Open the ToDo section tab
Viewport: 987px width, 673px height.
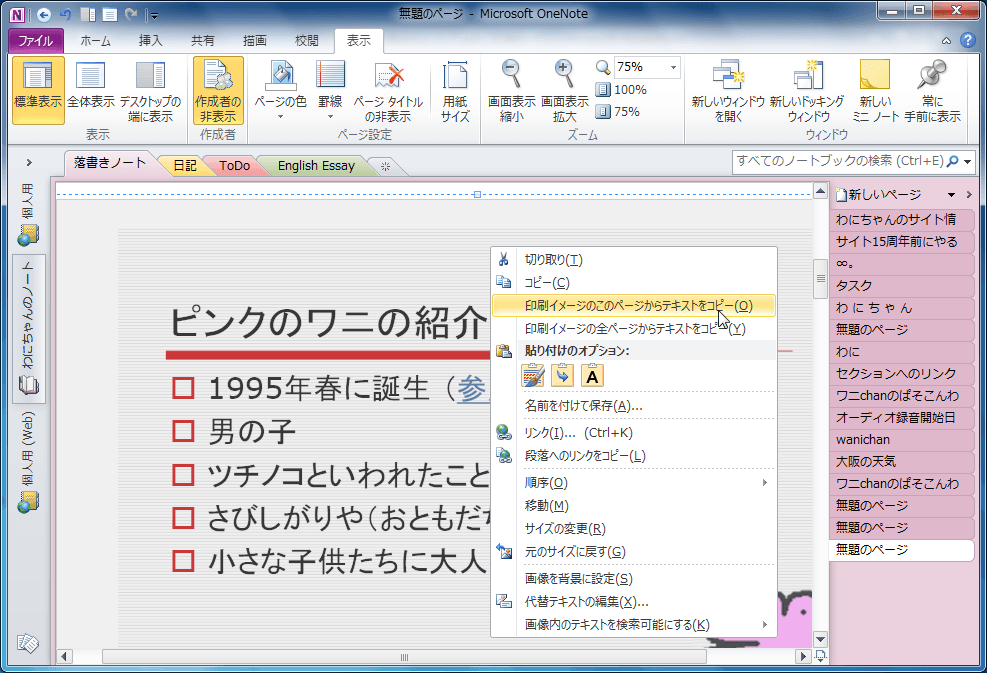coord(234,166)
